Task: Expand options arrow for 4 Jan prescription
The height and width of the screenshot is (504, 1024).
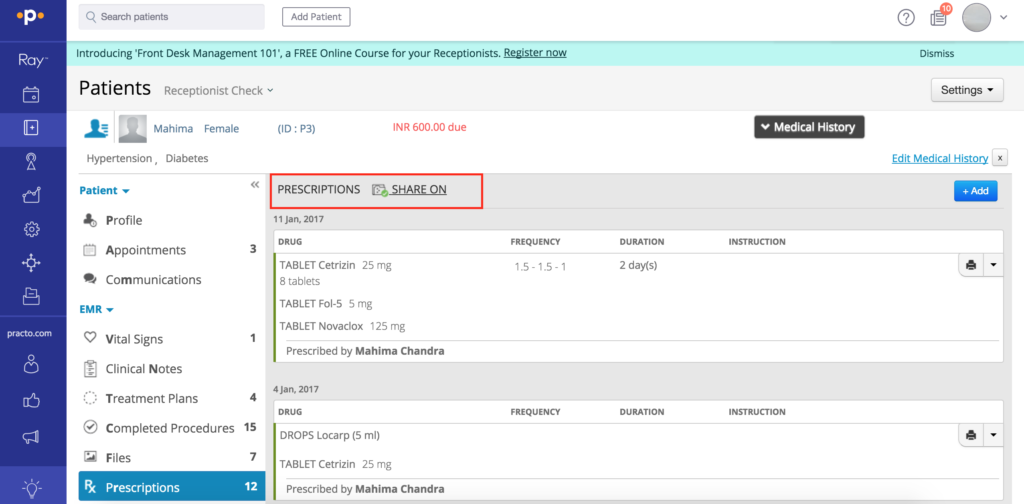Action: pos(993,435)
